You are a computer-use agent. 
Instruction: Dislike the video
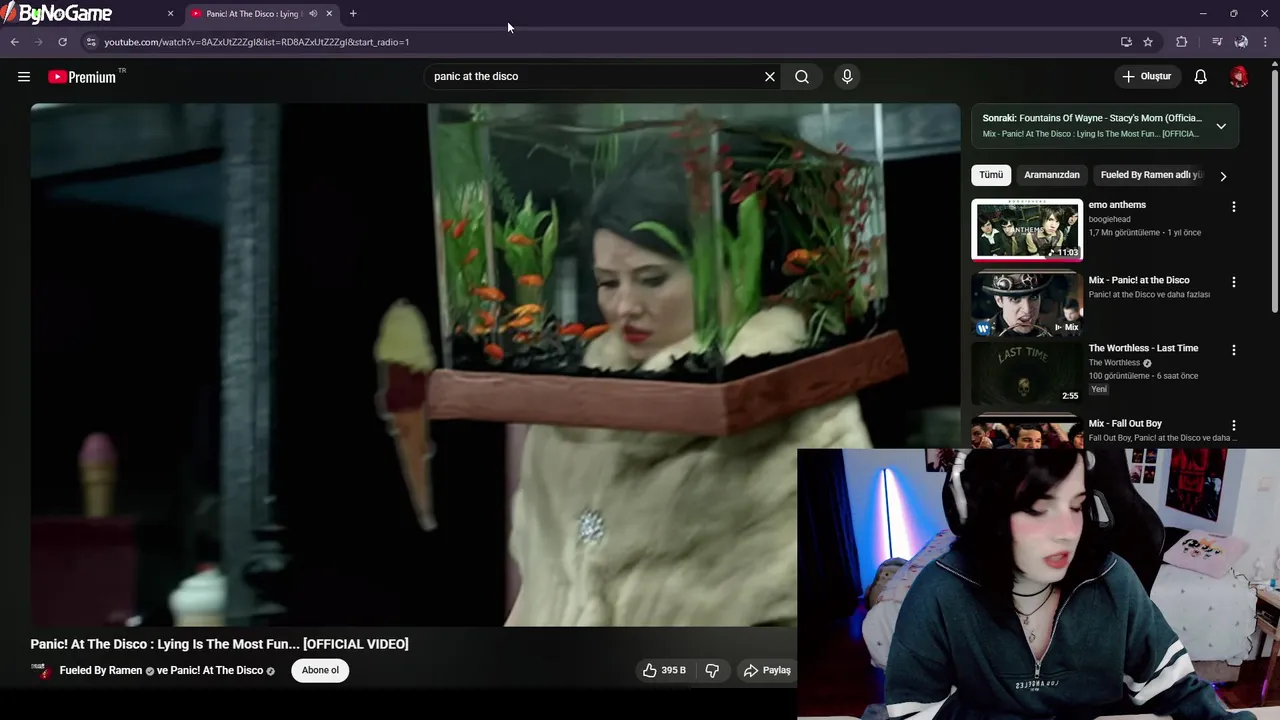tap(712, 670)
